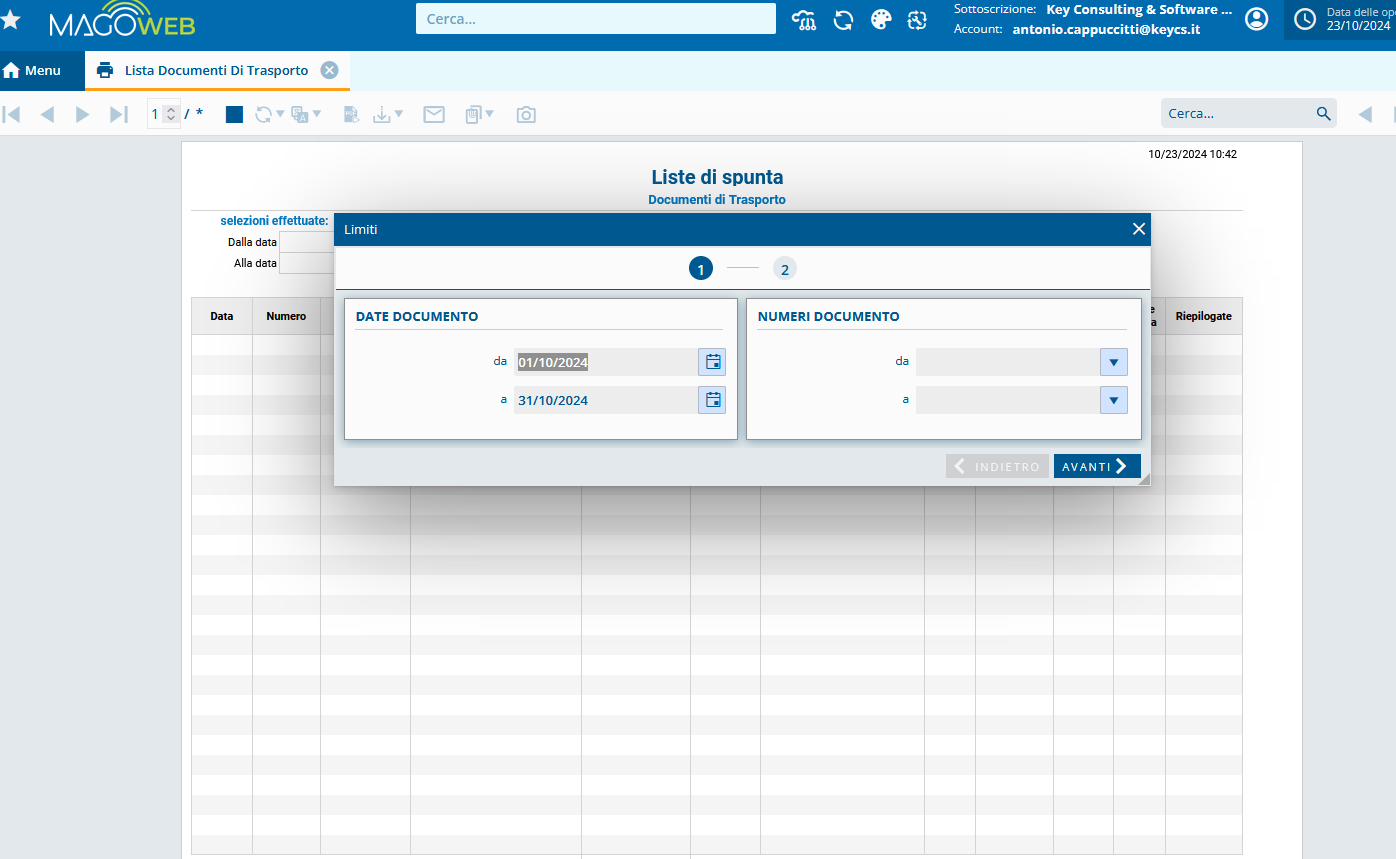The height and width of the screenshot is (859, 1396).
Task: Click the AVANTI button
Action: [1097, 466]
